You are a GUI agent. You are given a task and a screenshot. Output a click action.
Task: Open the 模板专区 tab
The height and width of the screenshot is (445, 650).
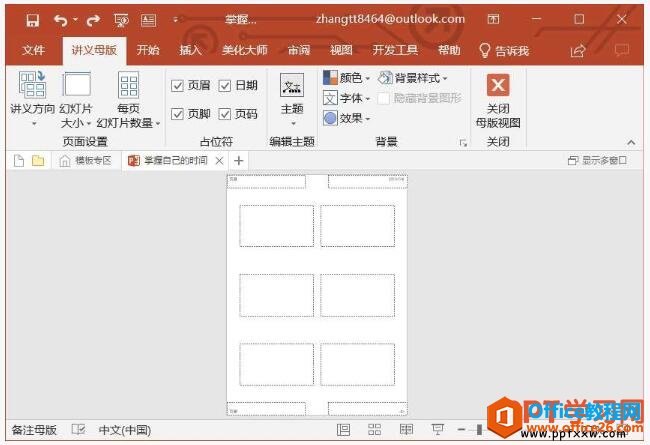[x=86, y=160]
